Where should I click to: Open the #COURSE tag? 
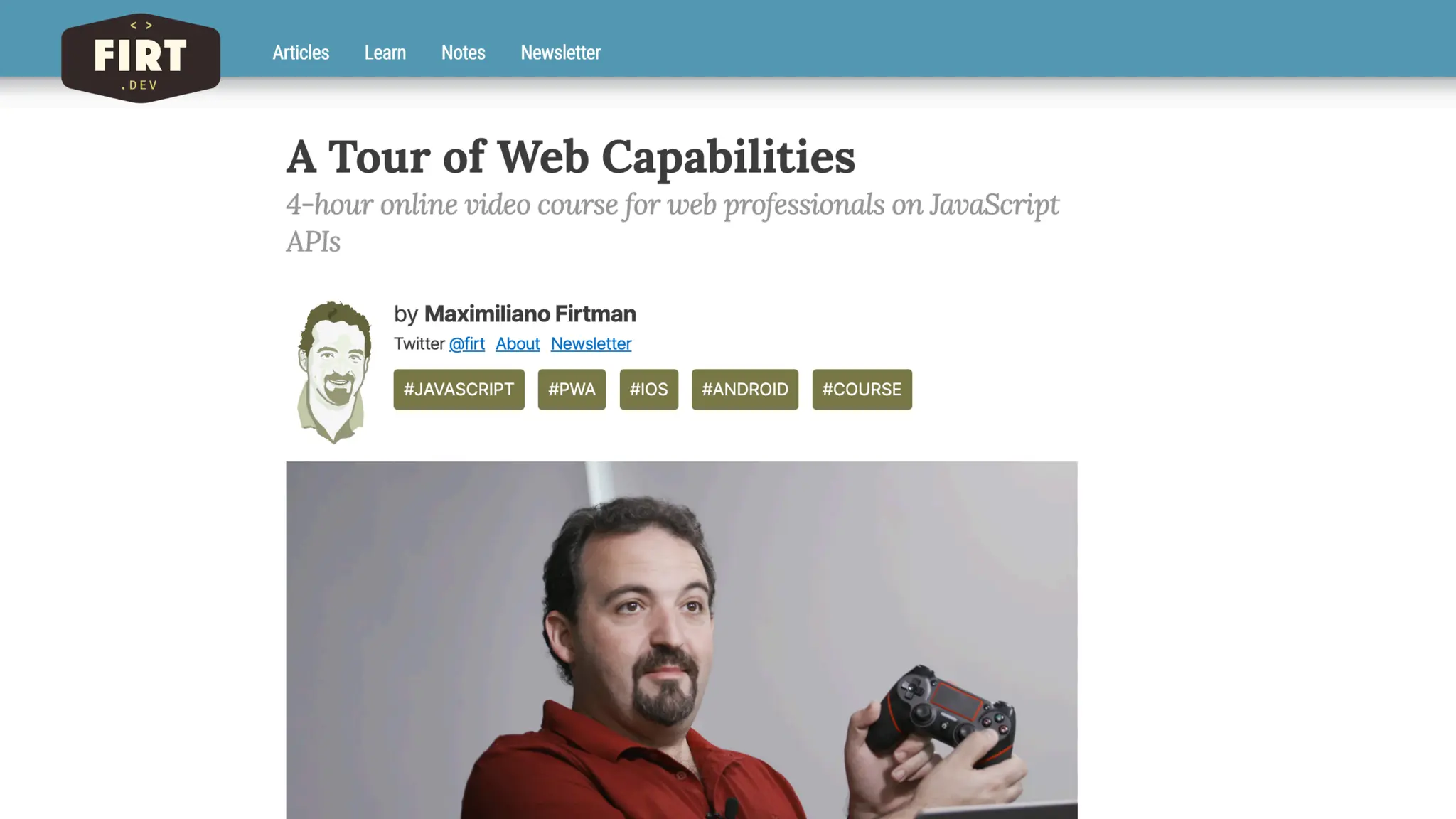[862, 390]
